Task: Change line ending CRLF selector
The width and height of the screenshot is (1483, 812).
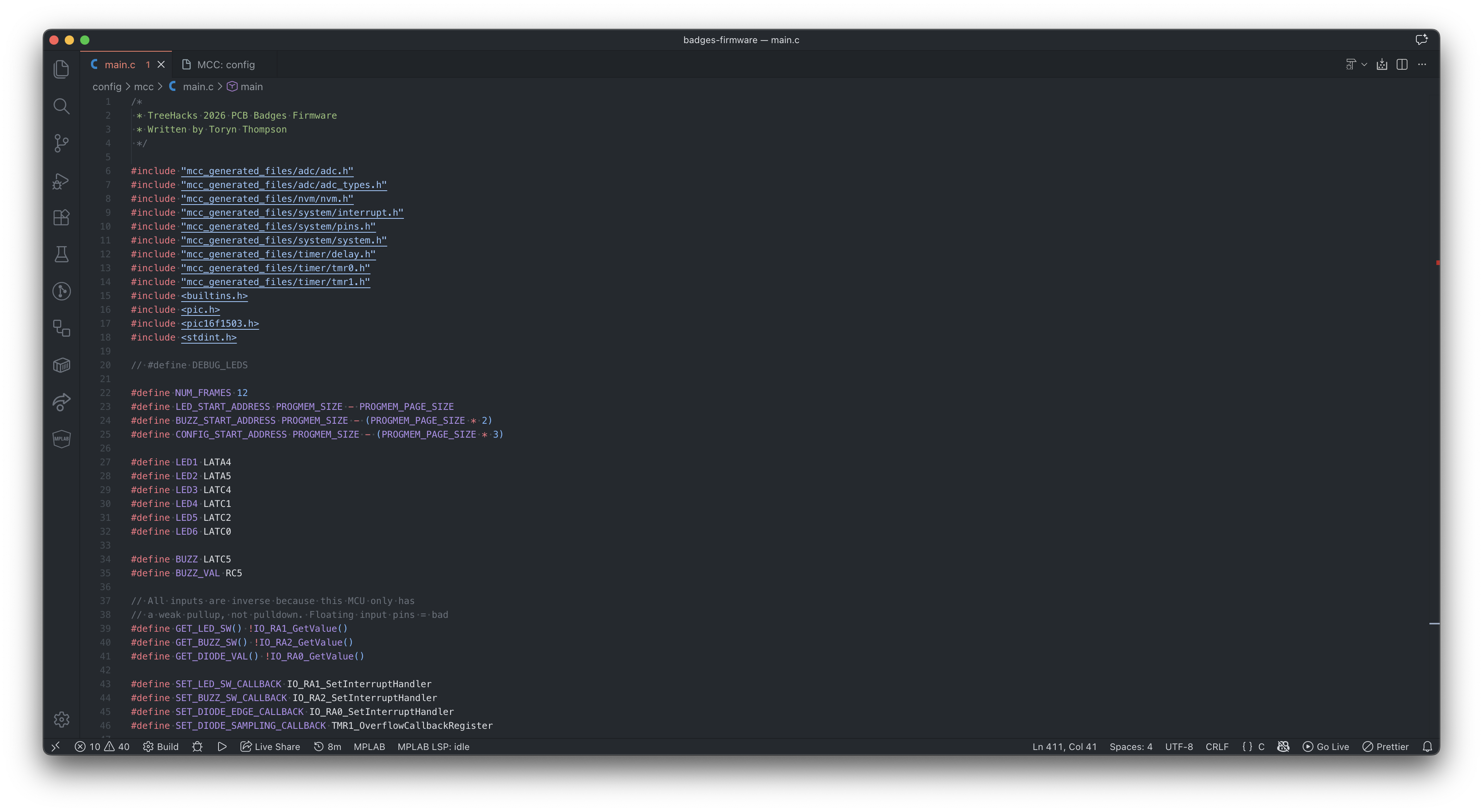Action: (x=1216, y=747)
